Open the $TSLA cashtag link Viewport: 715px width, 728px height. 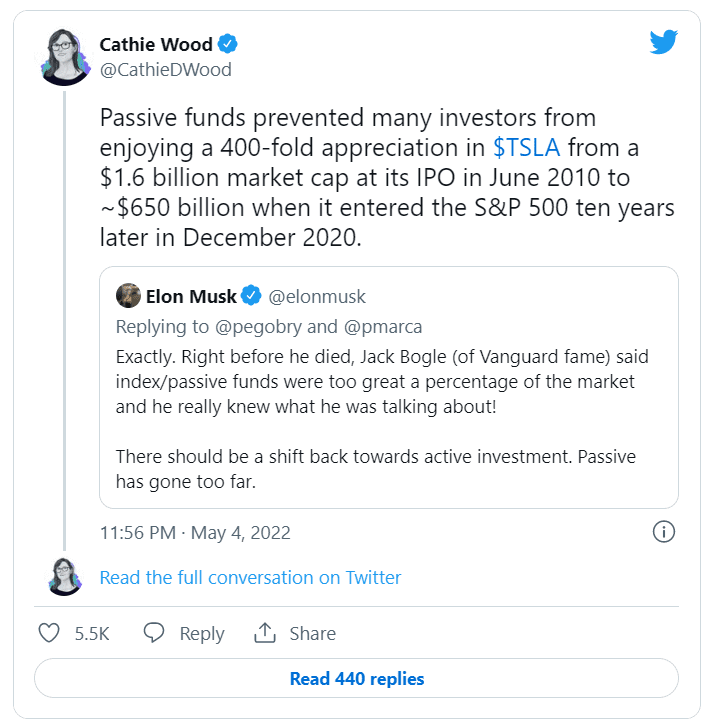click(526, 148)
